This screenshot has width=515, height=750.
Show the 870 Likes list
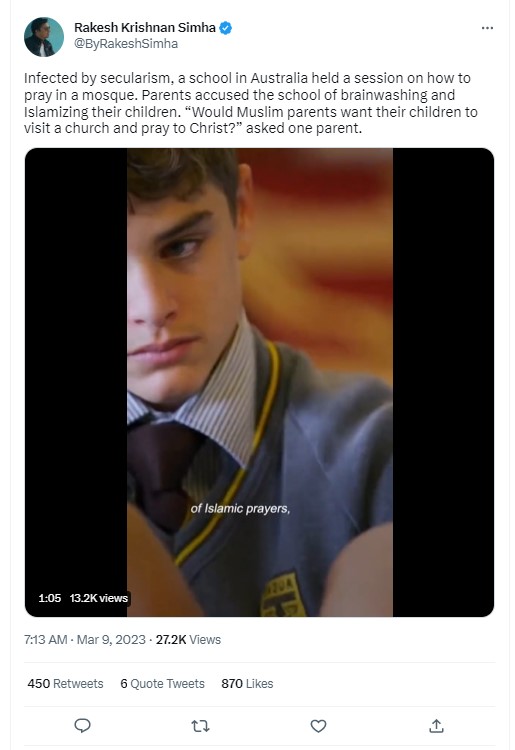(247, 684)
